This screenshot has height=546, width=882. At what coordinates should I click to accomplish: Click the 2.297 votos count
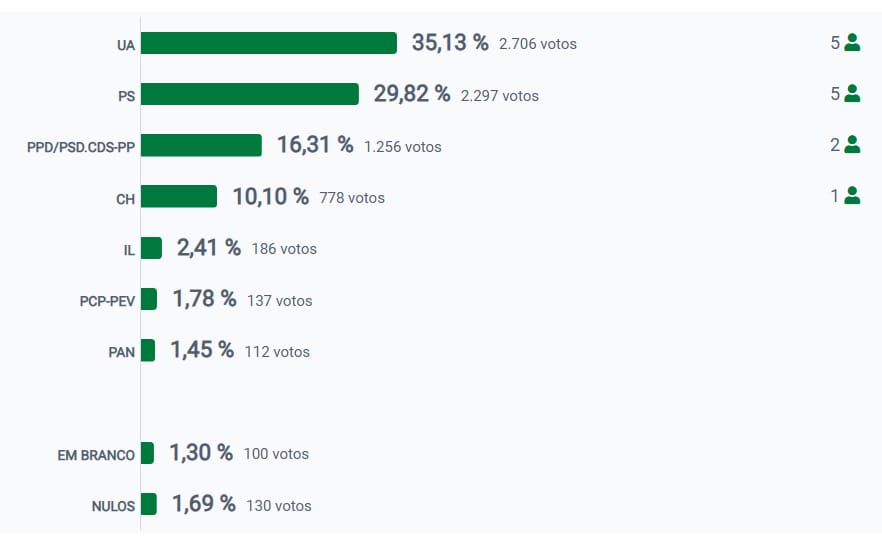tap(499, 96)
